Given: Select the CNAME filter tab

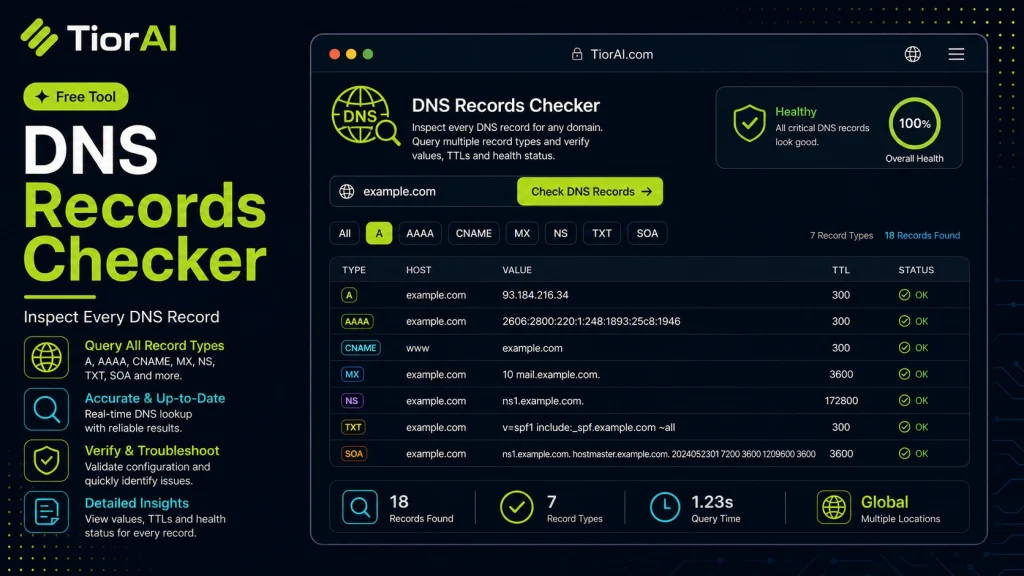Looking at the screenshot, I should pos(473,233).
